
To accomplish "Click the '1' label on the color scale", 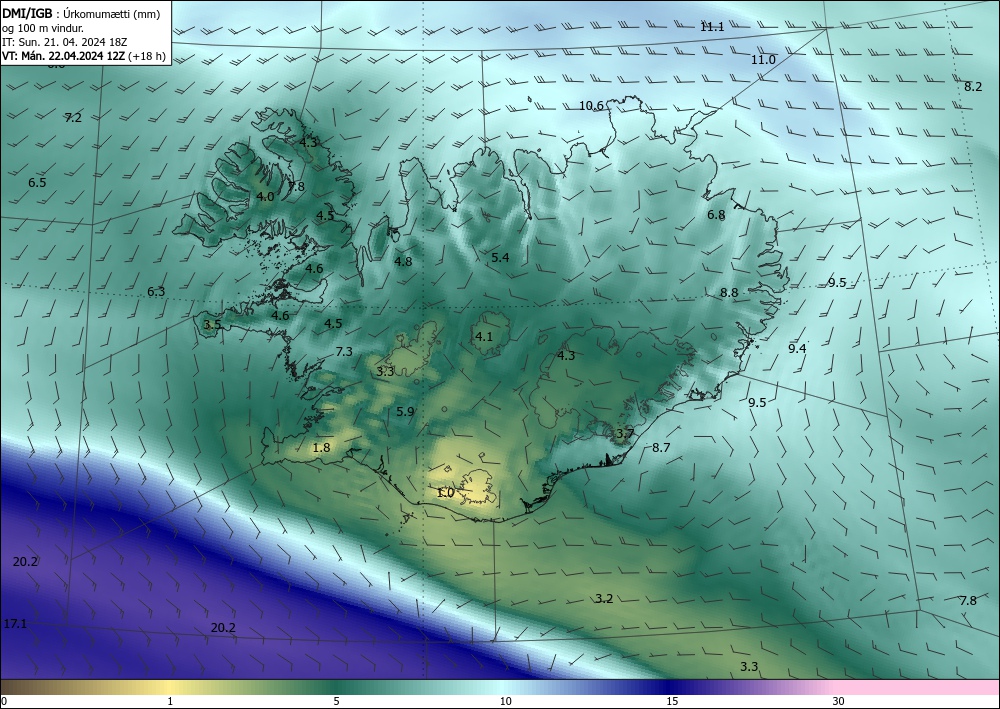I will click(x=170, y=702).
